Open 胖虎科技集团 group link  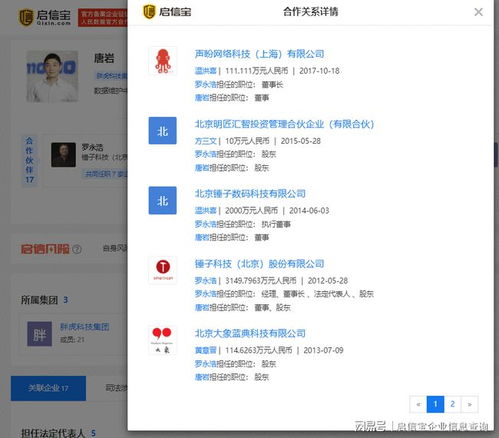pyautogui.click(x=85, y=327)
